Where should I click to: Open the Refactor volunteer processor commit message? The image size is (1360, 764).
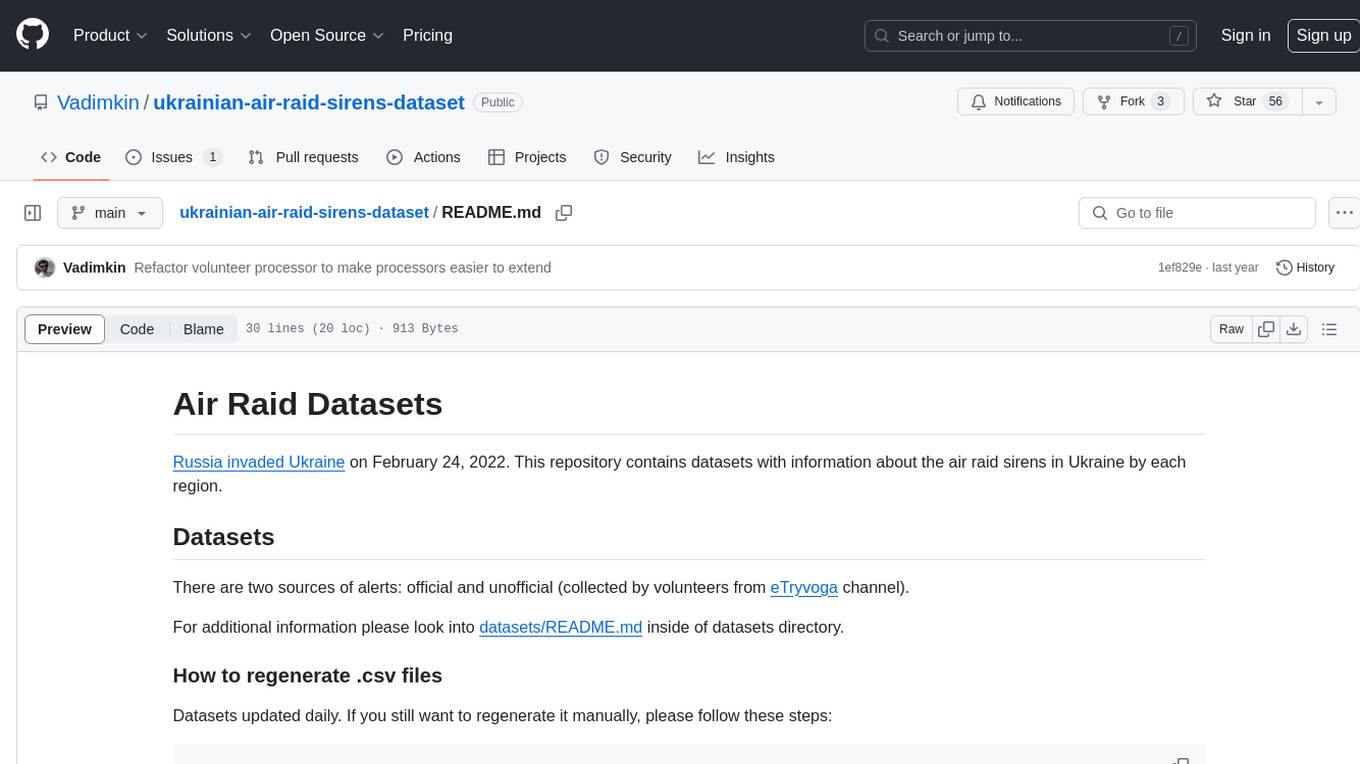pos(343,268)
